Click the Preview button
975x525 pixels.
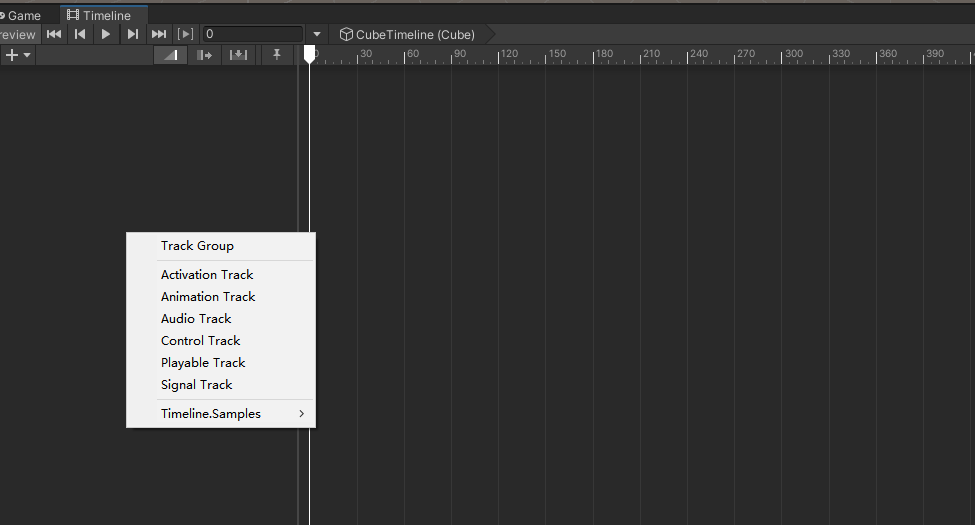(x=17, y=34)
